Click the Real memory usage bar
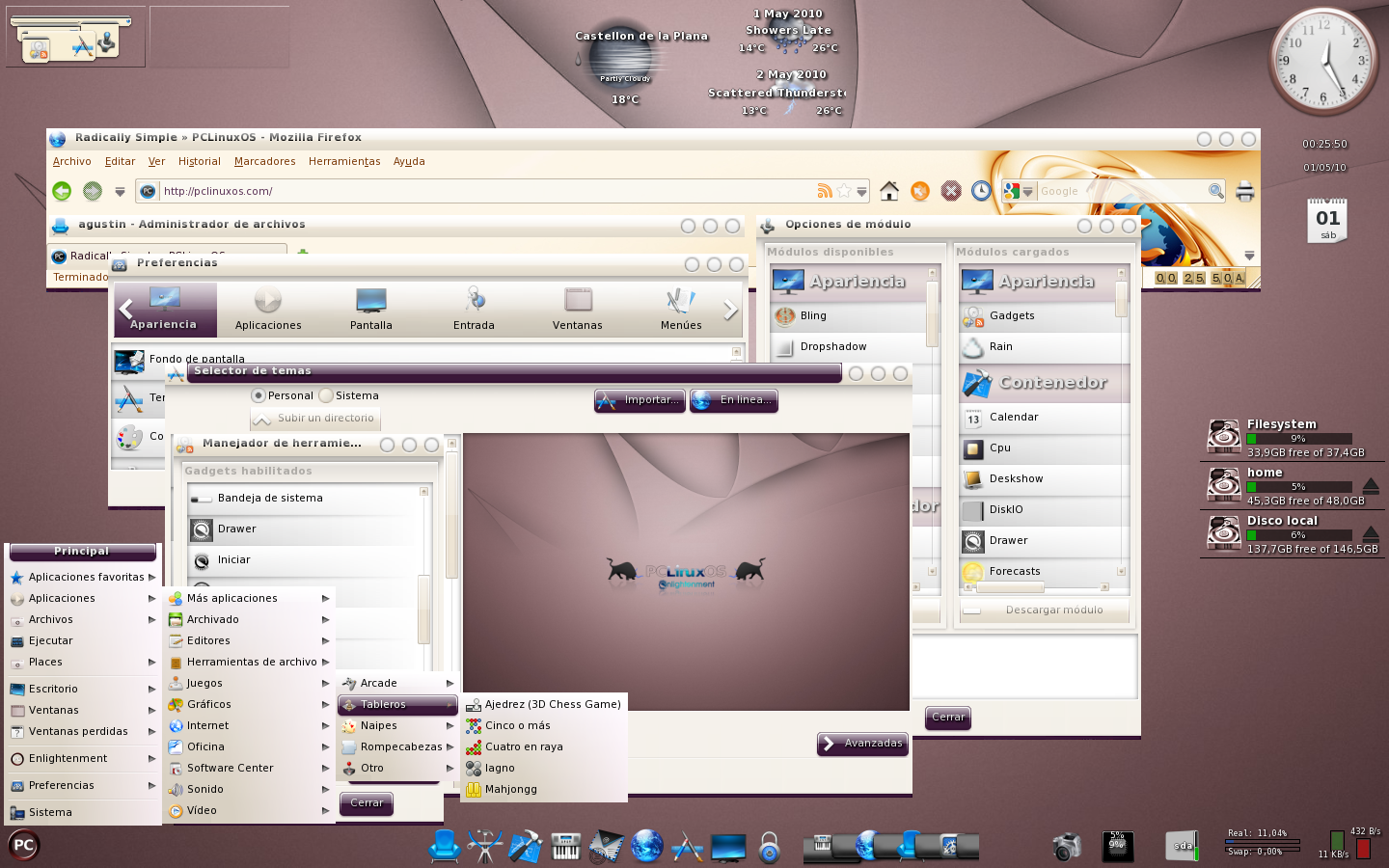Viewport: 1389px width, 868px height. [1263, 843]
